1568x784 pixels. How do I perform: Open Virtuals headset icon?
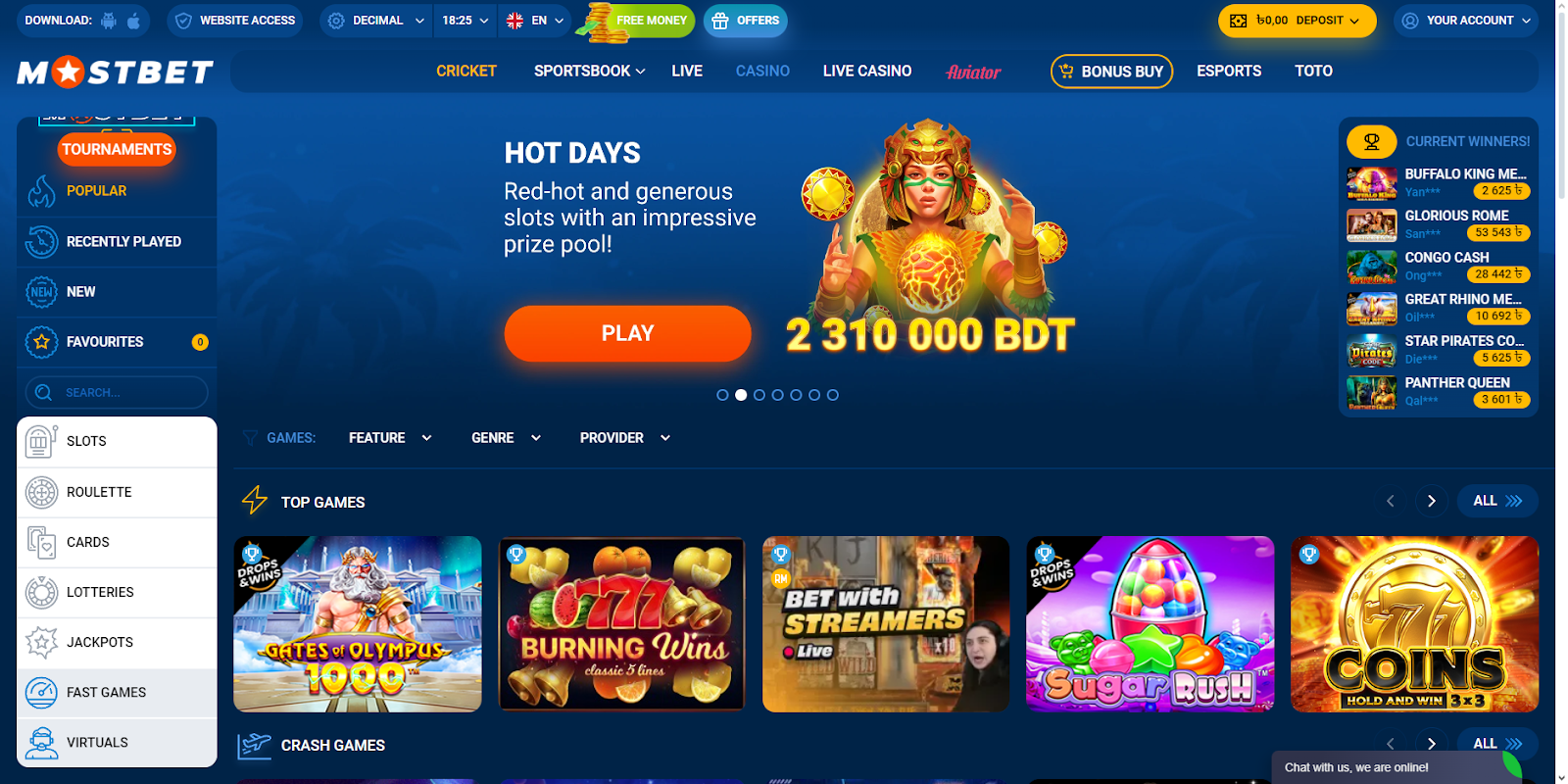(41, 743)
